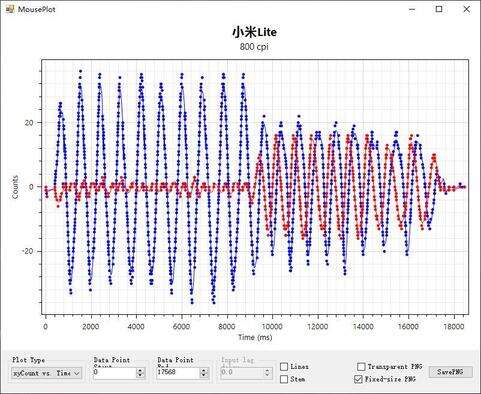Click the Data Point Start spinner arrows
This screenshot has width=481, height=394.
coord(140,373)
